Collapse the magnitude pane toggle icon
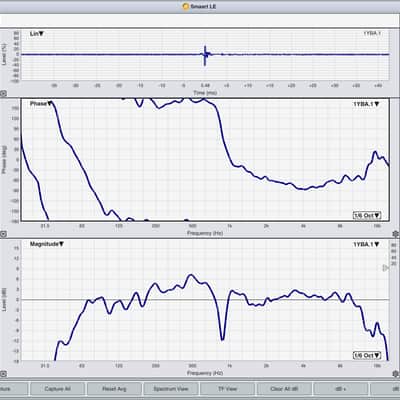This screenshot has width=400, height=400. pyautogui.click(x=3, y=374)
